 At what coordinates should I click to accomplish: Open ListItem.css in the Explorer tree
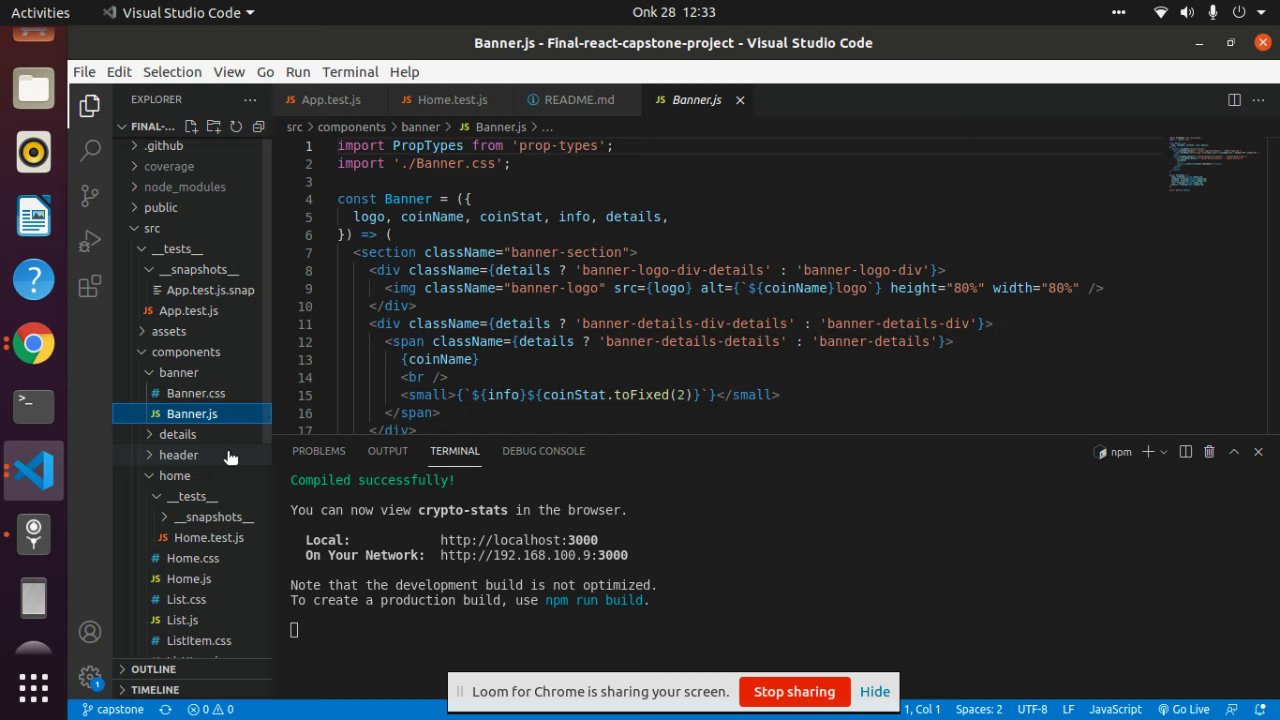tap(199, 641)
